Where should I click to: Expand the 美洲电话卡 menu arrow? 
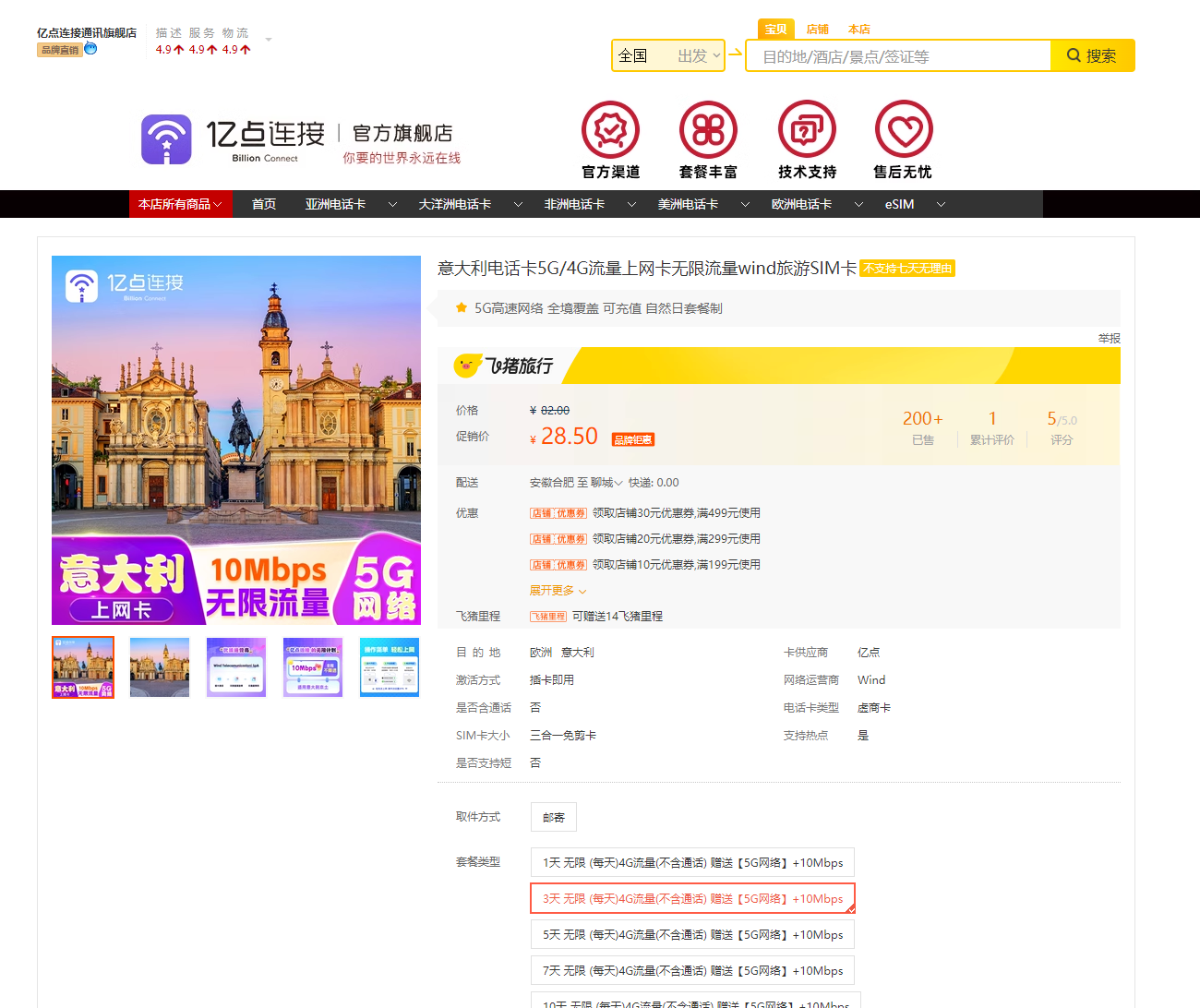tap(745, 204)
